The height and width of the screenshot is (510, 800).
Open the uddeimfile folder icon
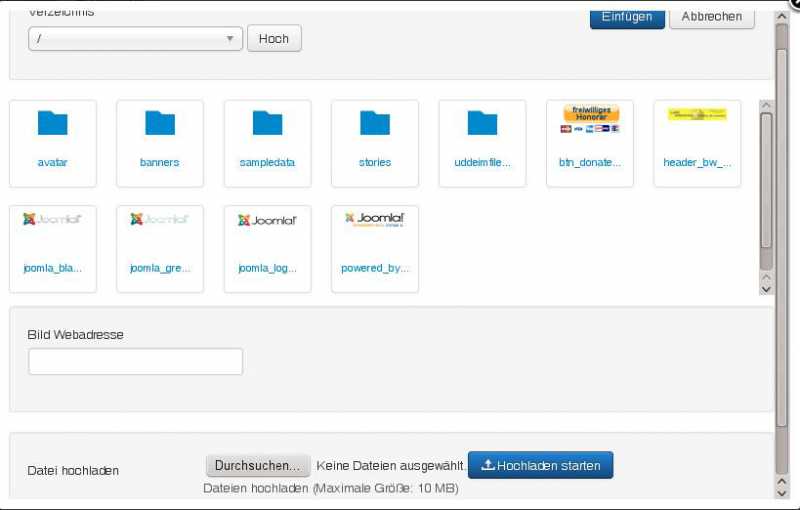point(482,124)
